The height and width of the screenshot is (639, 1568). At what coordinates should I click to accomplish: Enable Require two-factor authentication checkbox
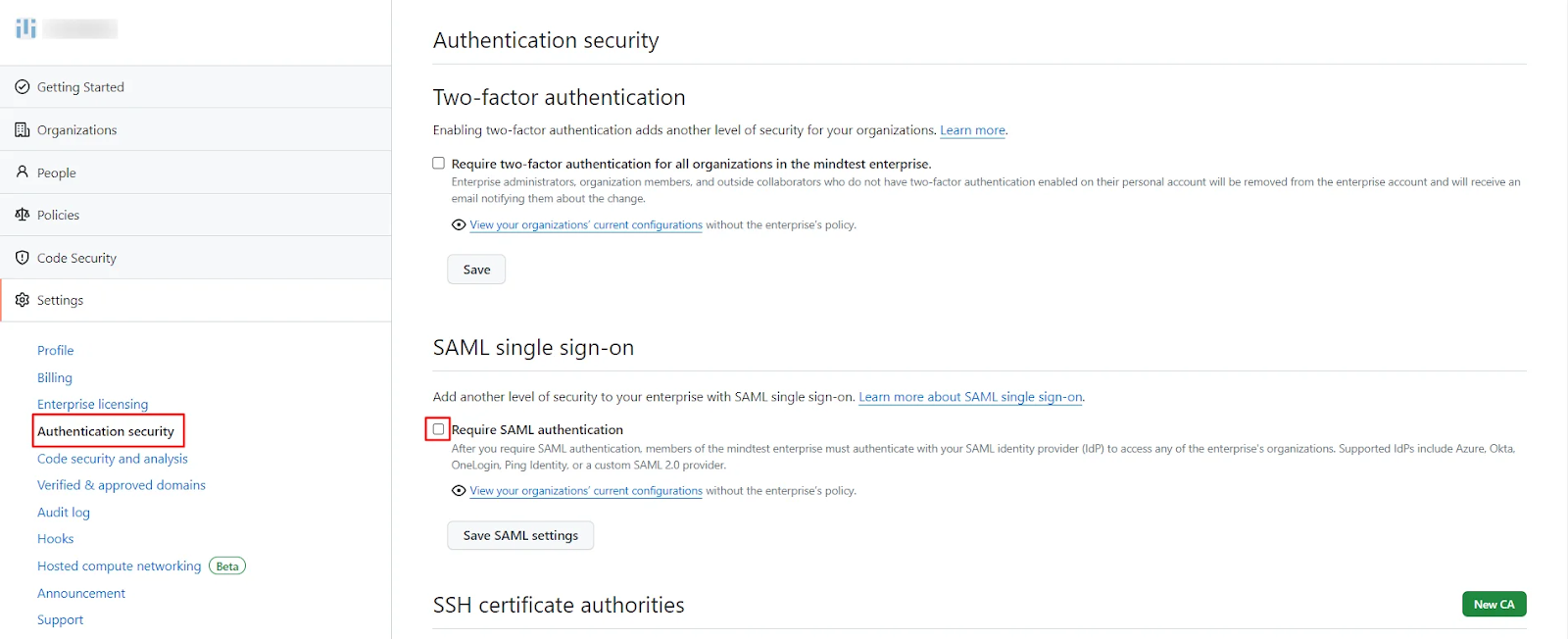coord(439,164)
